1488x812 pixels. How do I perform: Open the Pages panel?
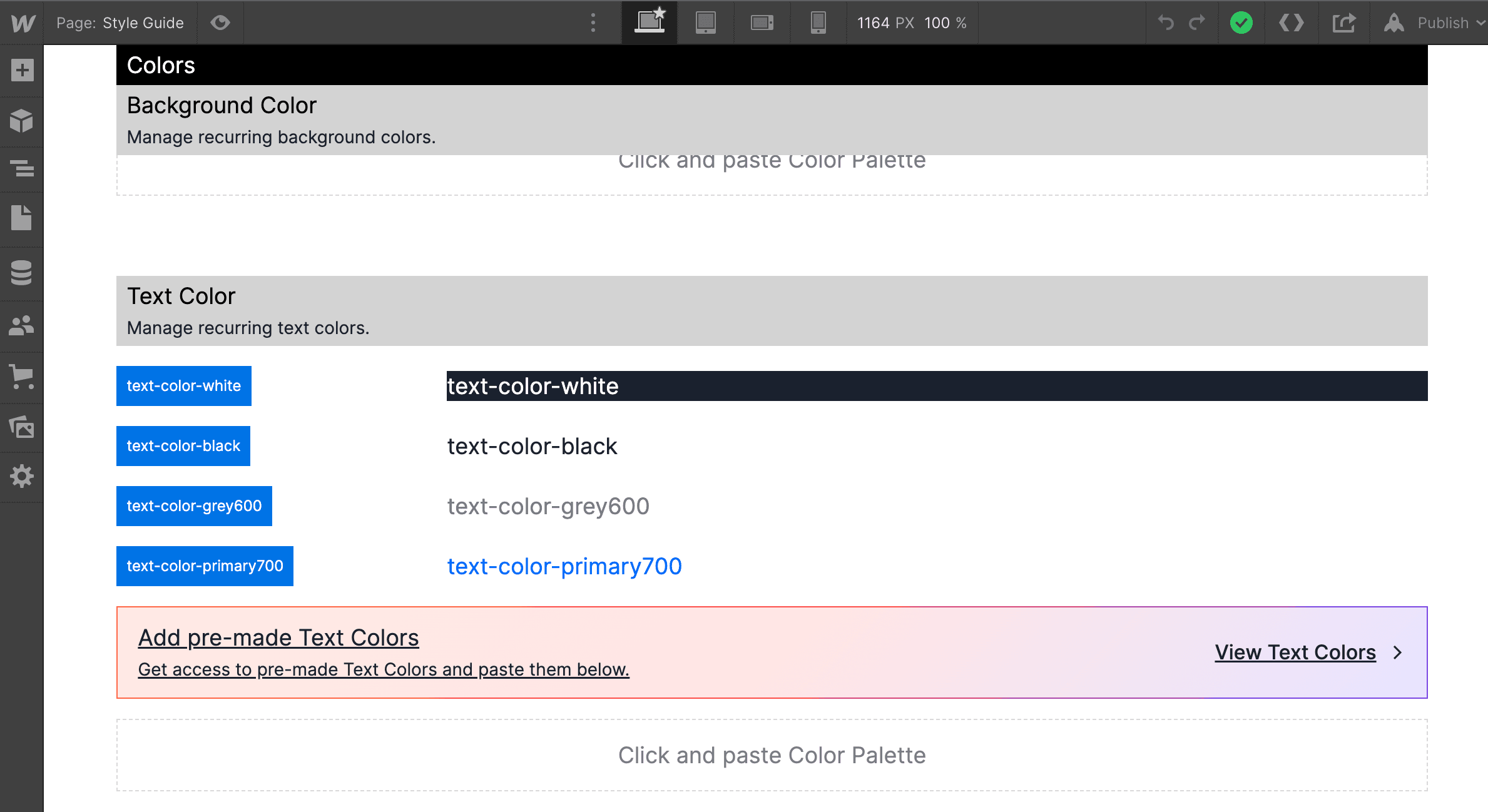[x=23, y=219]
